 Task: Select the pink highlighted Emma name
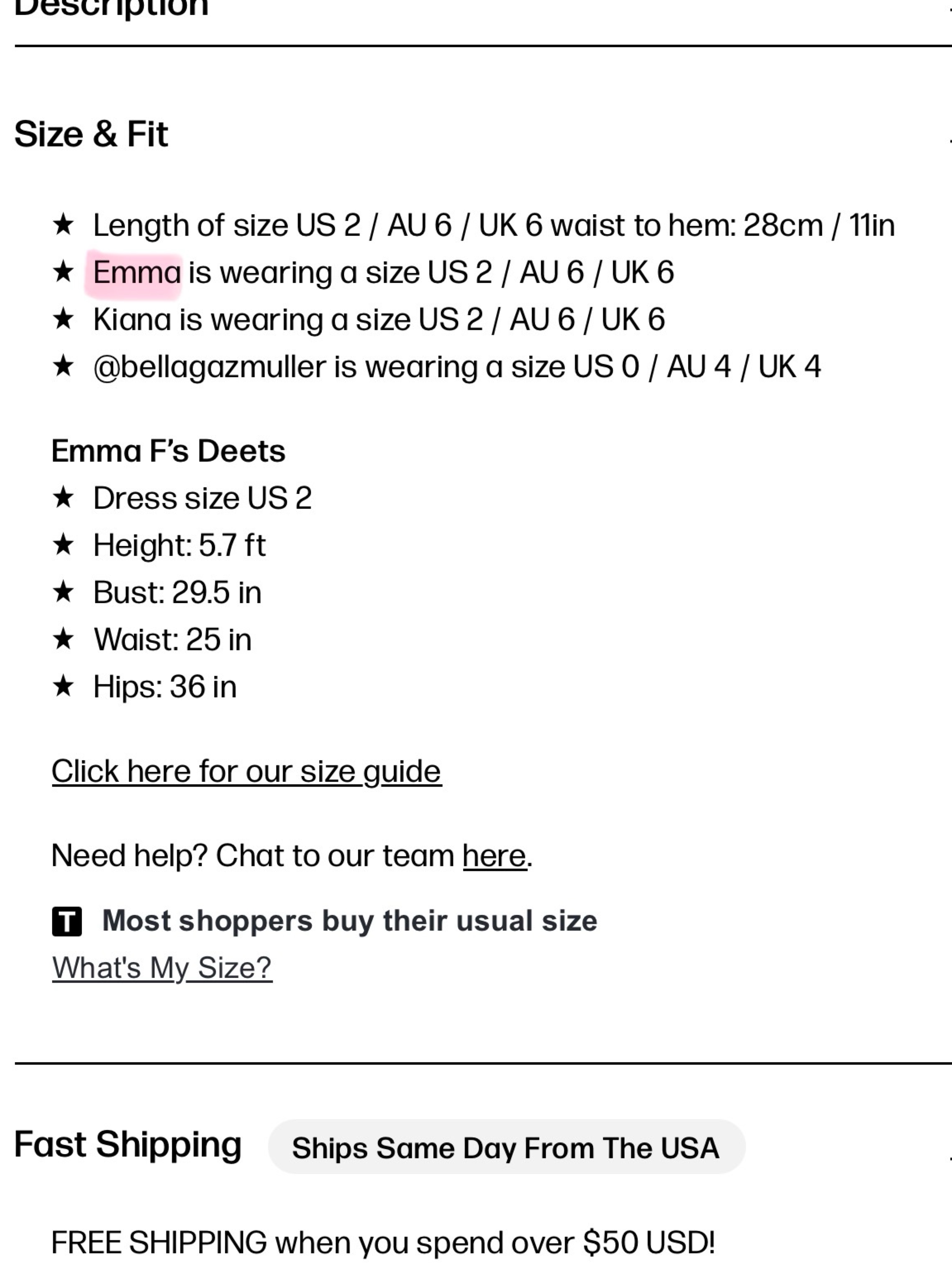[137, 272]
